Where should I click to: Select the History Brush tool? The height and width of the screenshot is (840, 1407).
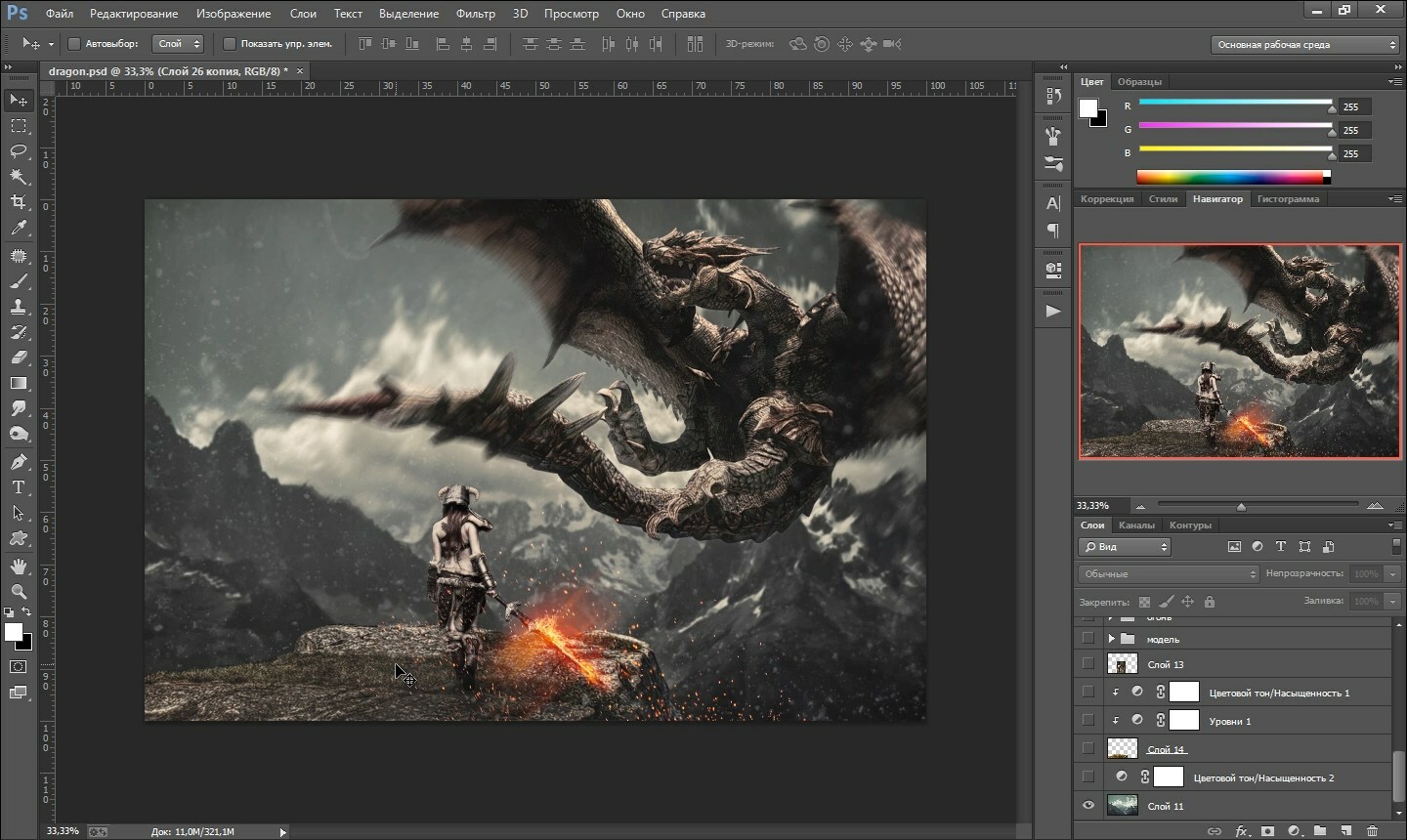(x=19, y=332)
